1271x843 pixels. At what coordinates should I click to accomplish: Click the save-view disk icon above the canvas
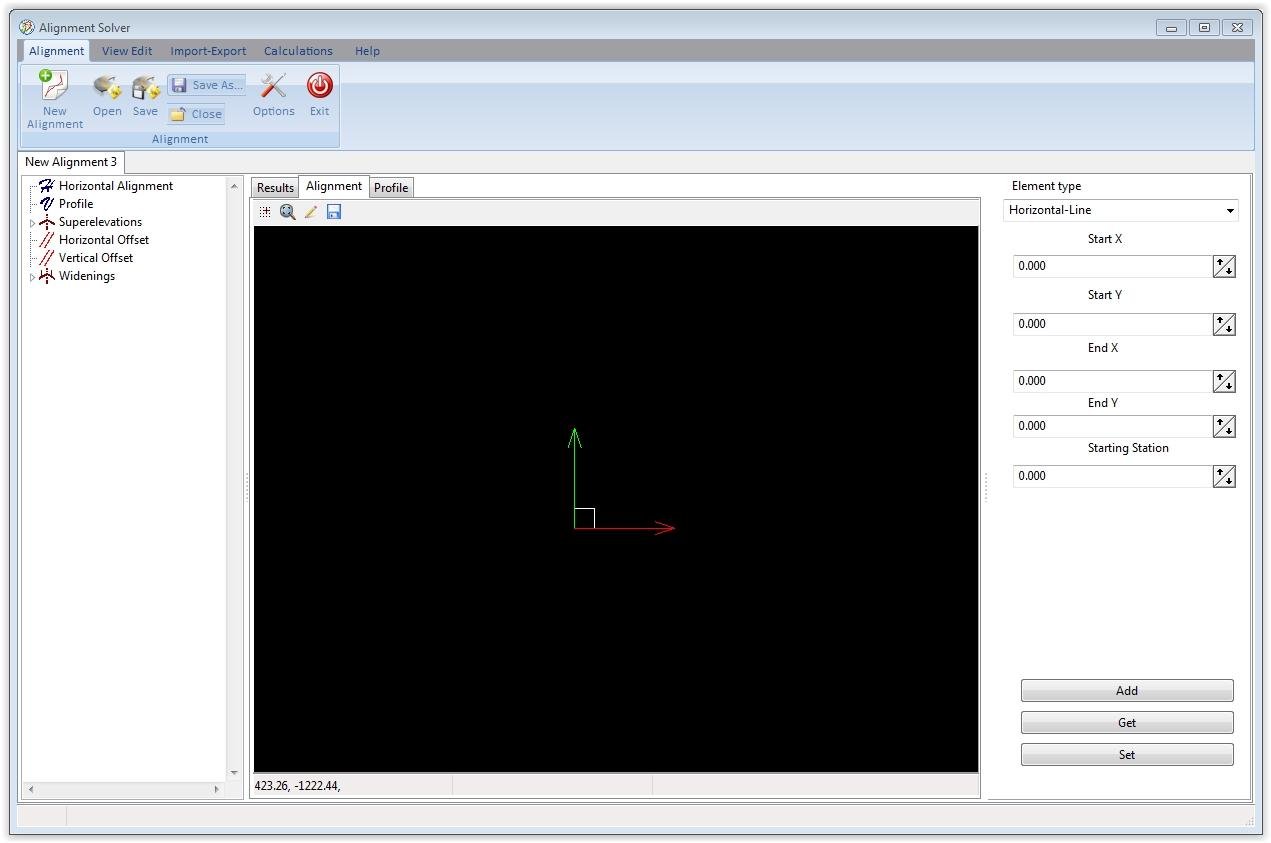coord(334,211)
